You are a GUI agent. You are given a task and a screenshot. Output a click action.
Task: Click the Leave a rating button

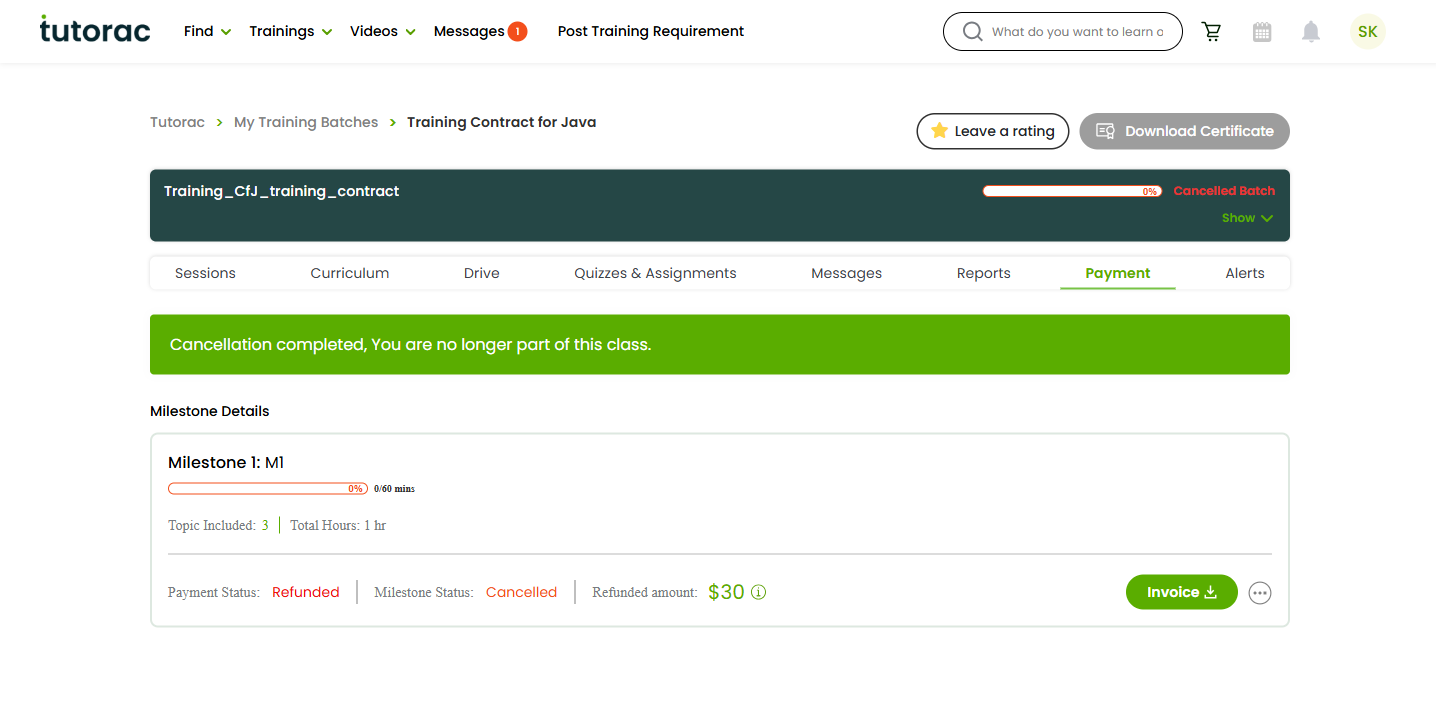click(993, 131)
